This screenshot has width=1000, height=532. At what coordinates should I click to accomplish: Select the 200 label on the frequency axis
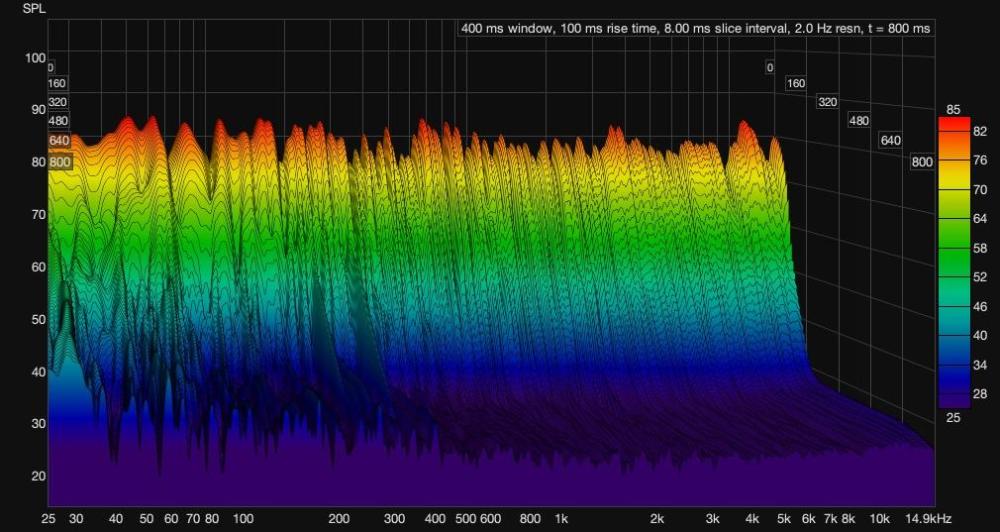(x=339, y=519)
